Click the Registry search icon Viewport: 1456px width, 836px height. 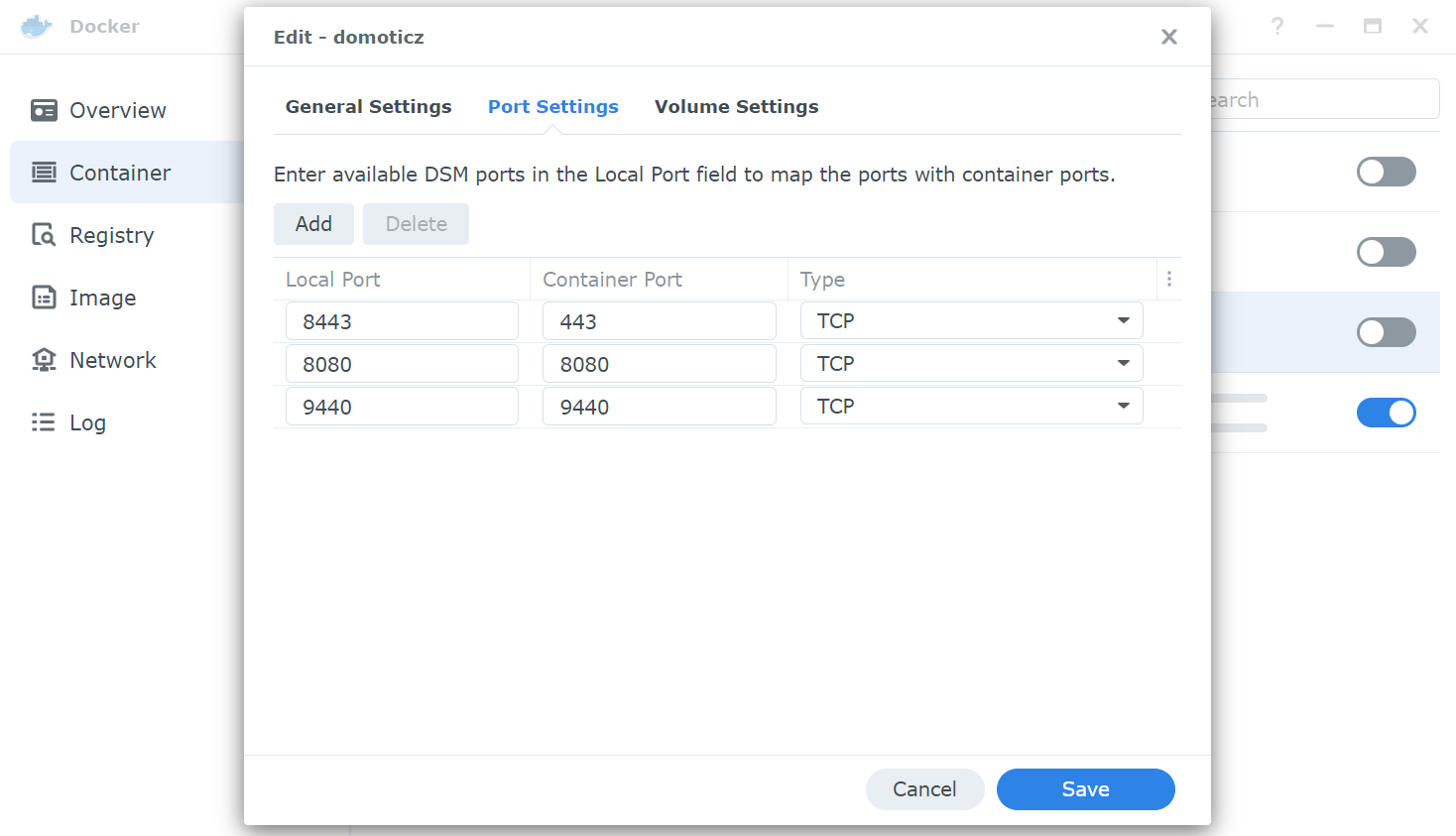[44, 235]
